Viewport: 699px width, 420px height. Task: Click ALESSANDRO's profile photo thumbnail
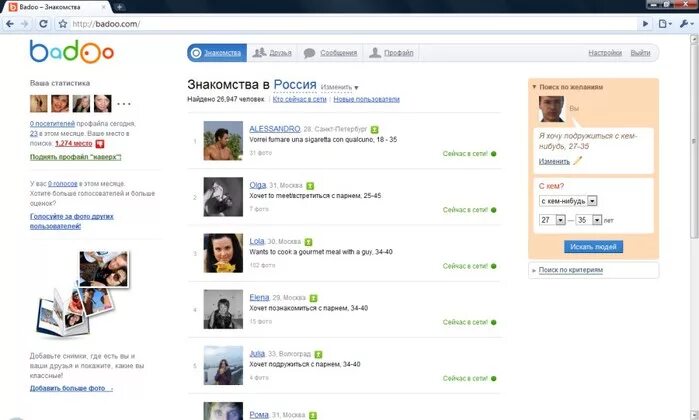point(223,140)
